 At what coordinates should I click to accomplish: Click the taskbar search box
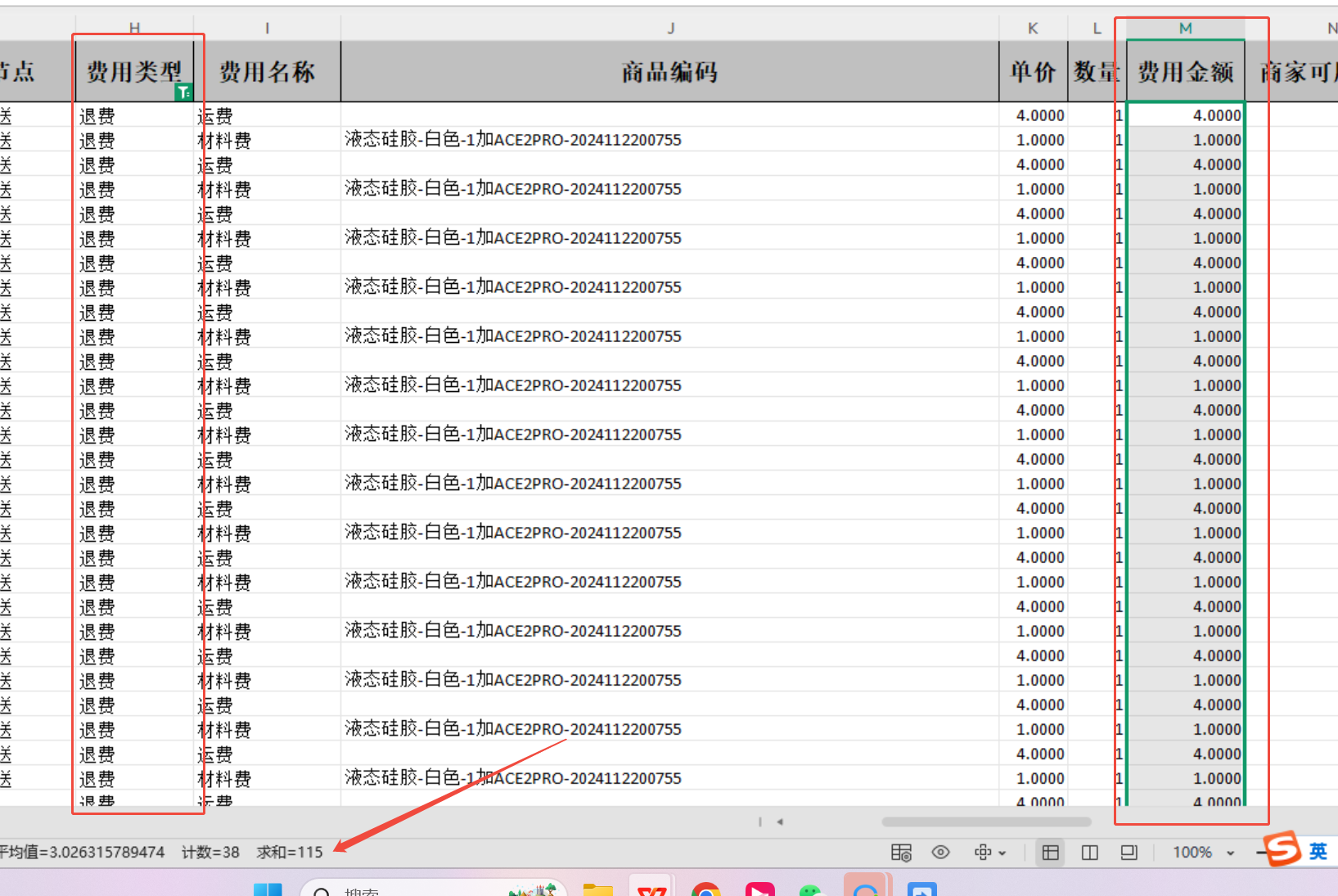[434, 888]
